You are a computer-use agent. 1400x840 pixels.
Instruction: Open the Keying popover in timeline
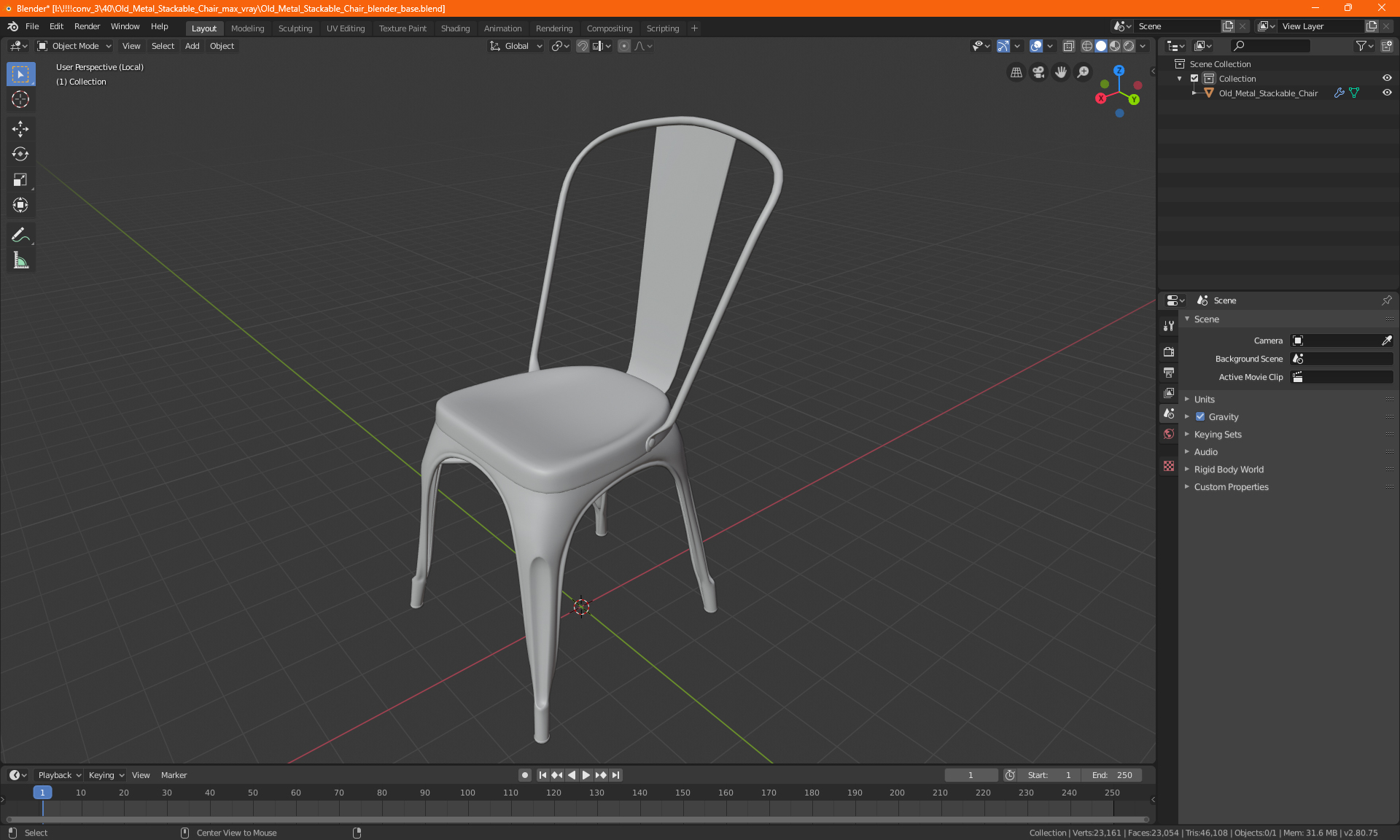pyautogui.click(x=106, y=775)
